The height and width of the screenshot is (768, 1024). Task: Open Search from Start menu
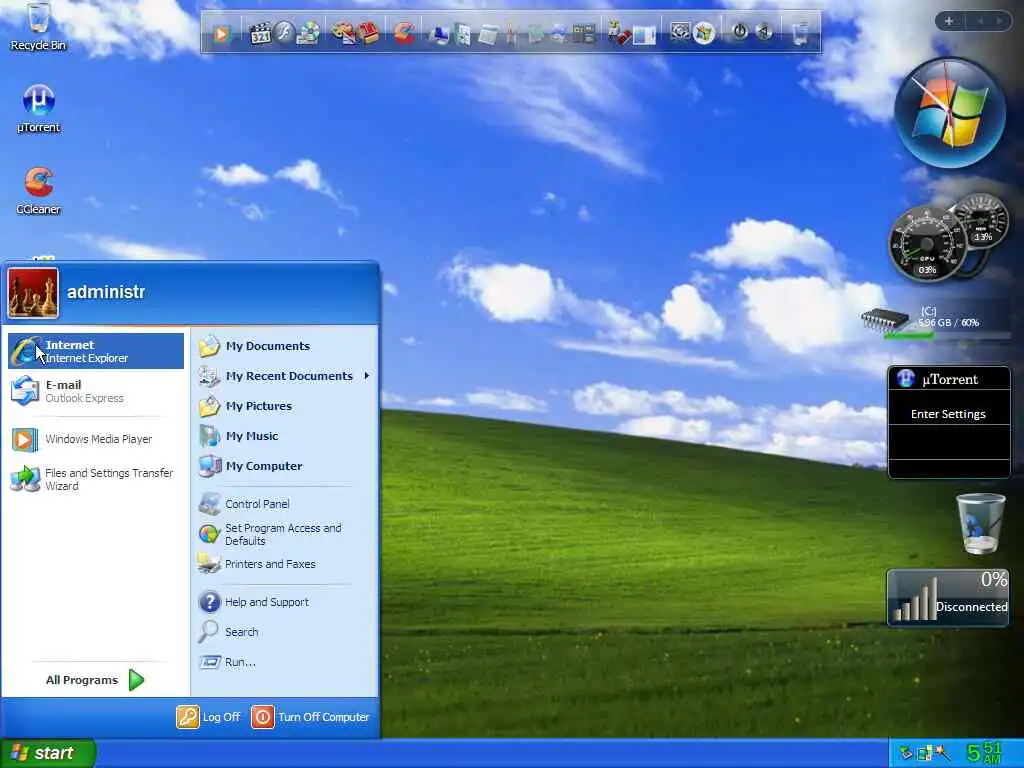pyautogui.click(x=284, y=632)
